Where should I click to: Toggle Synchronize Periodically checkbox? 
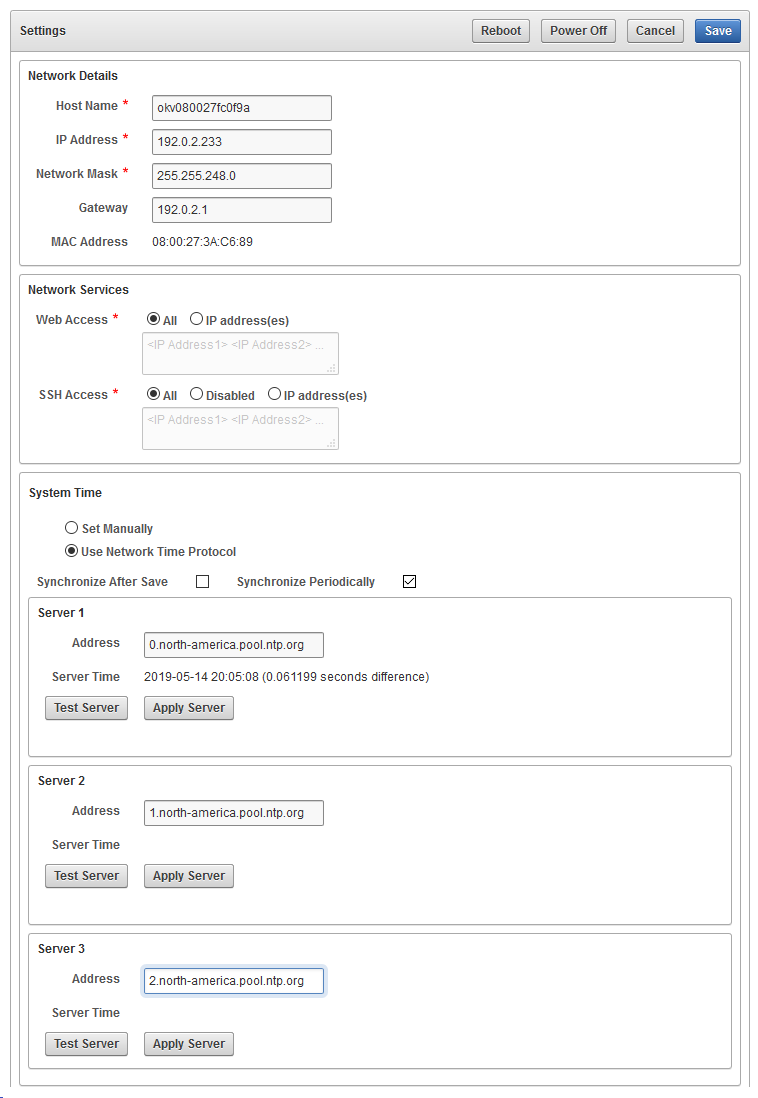[410, 581]
